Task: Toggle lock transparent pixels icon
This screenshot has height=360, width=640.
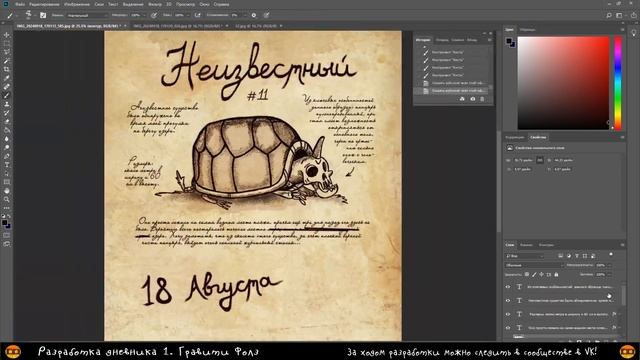Action: (527, 274)
